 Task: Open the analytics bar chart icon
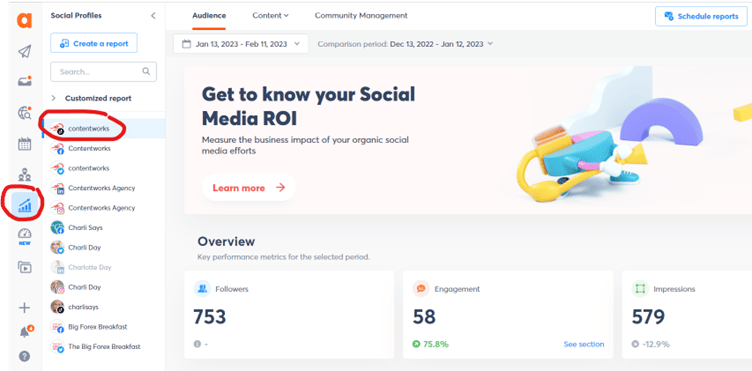pyautogui.click(x=24, y=206)
